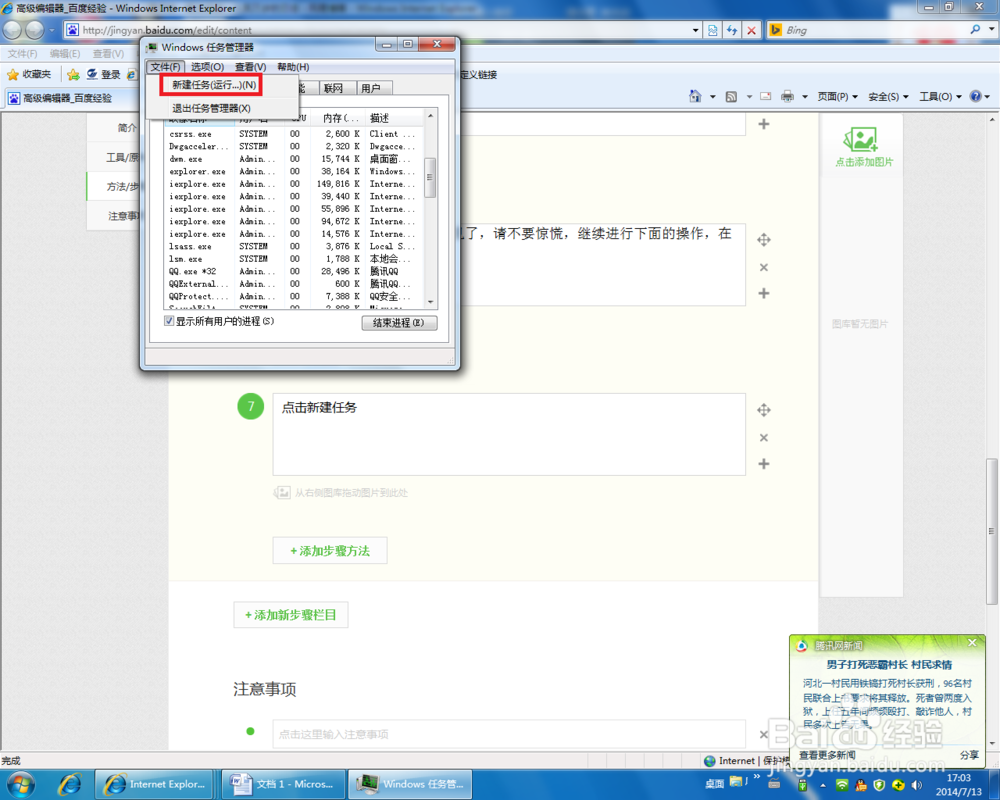
Task: Click the 内存 column header
Action: click(340, 118)
